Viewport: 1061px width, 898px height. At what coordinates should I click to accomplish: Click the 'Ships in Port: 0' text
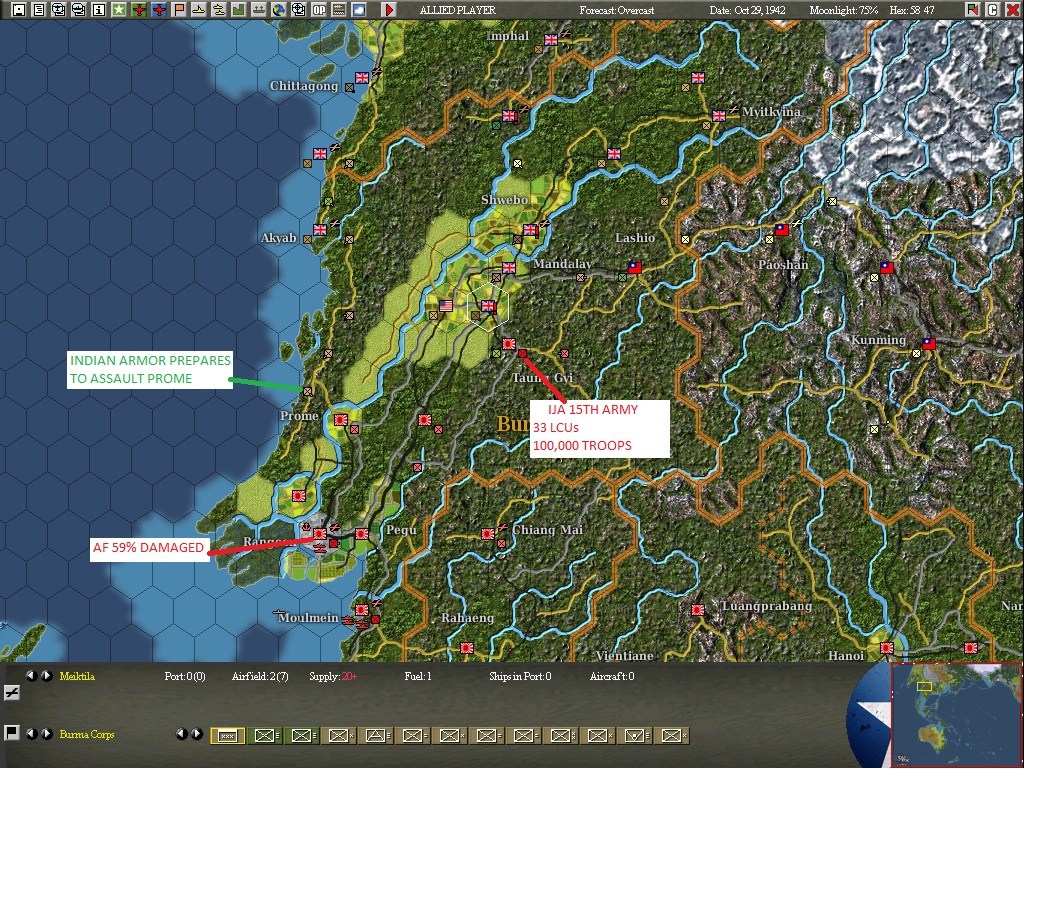pos(520,676)
